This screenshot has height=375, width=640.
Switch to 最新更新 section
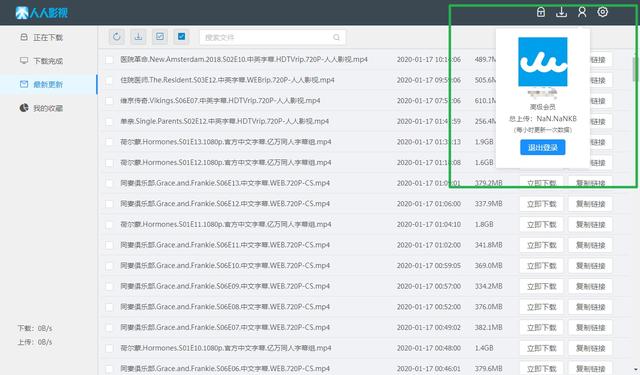point(48,84)
